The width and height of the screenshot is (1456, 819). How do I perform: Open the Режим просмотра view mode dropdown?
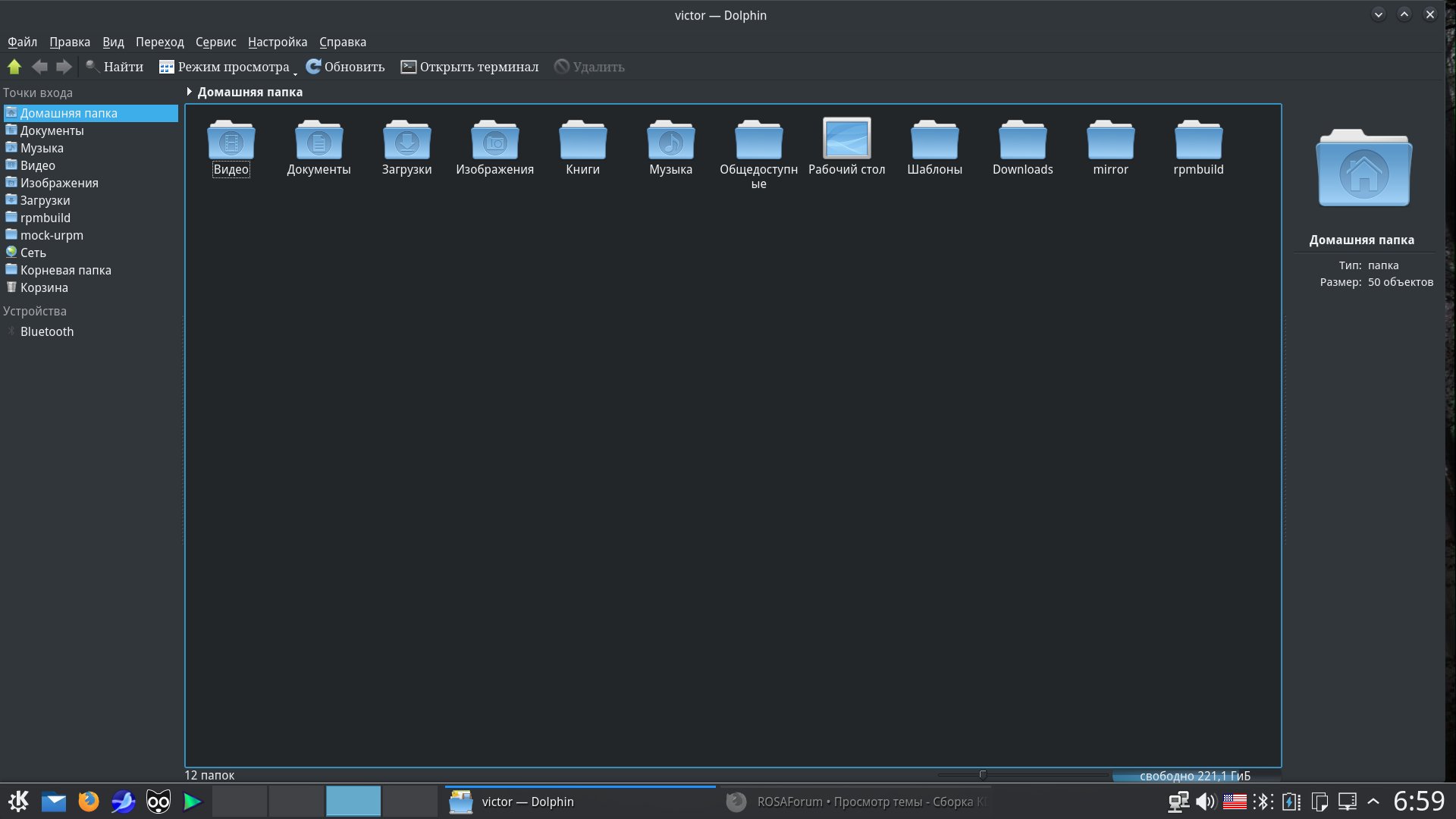tap(227, 67)
